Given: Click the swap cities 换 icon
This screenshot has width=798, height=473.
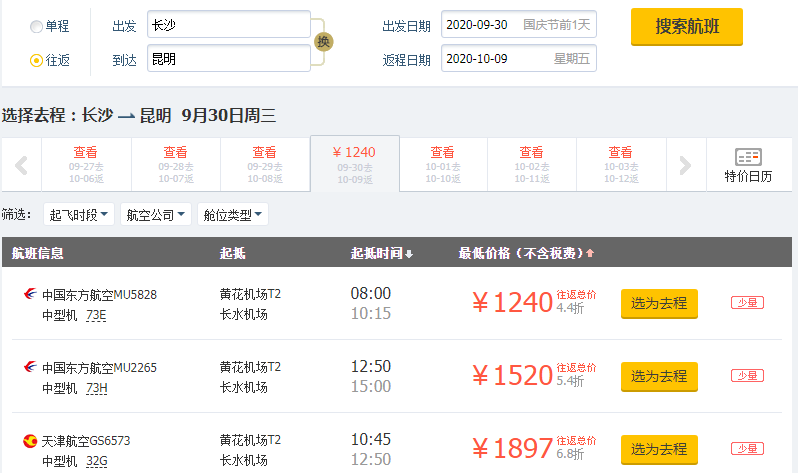Looking at the screenshot, I should click(322, 41).
